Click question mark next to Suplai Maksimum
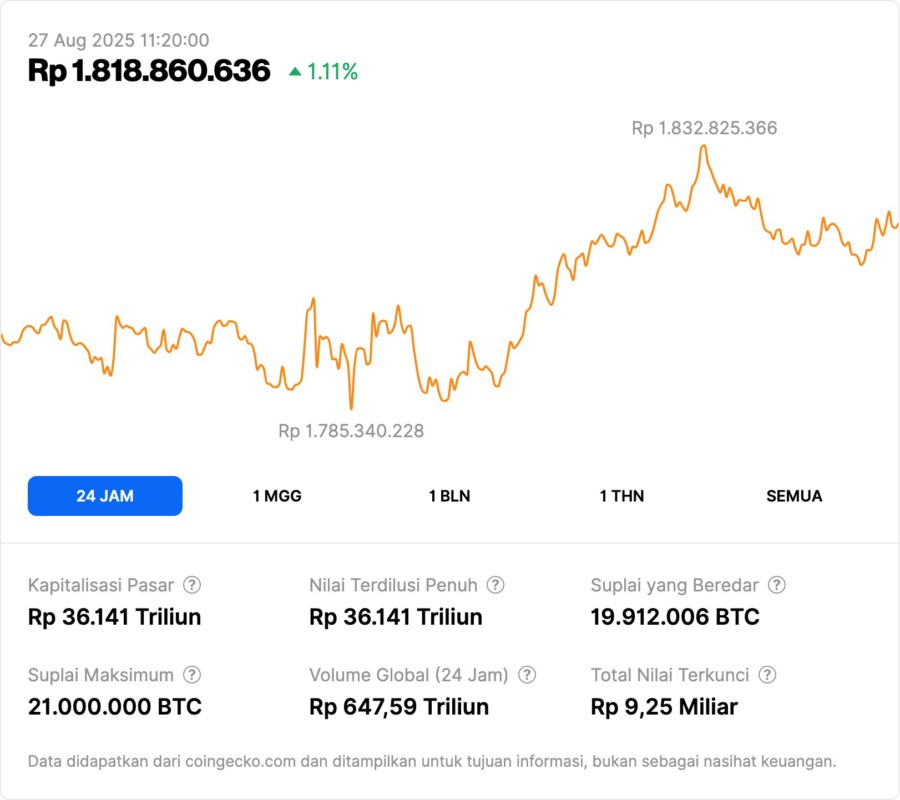 pyautogui.click(x=192, y=675)
